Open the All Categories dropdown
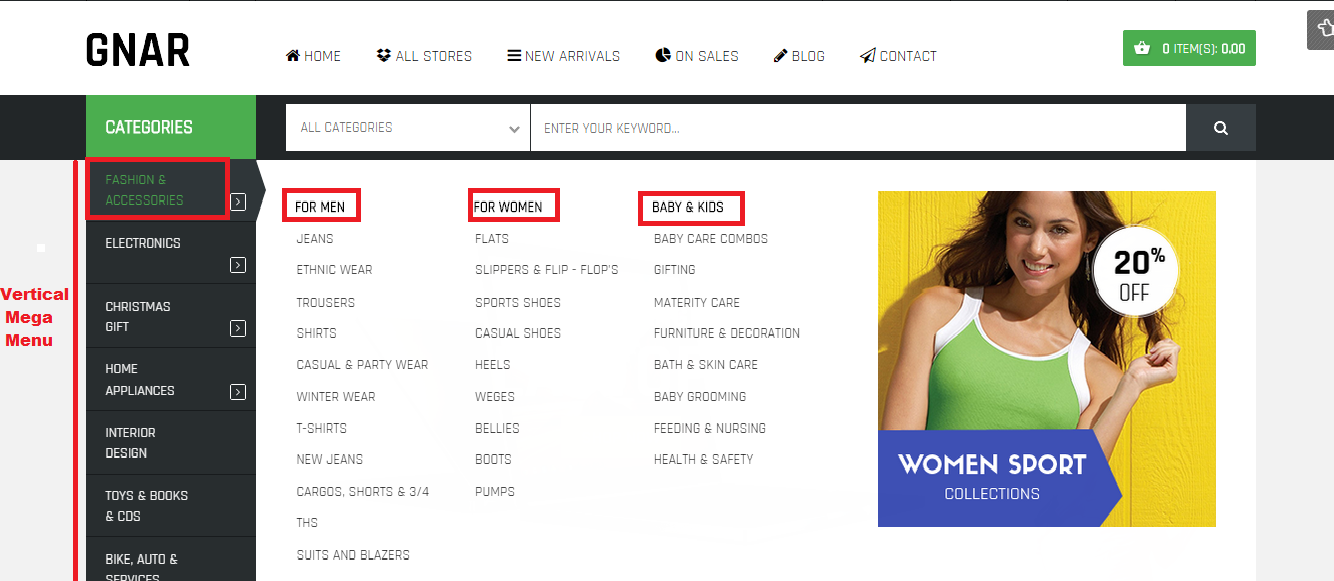Screen dimensions: 1334x581 [x=408, y=128]
